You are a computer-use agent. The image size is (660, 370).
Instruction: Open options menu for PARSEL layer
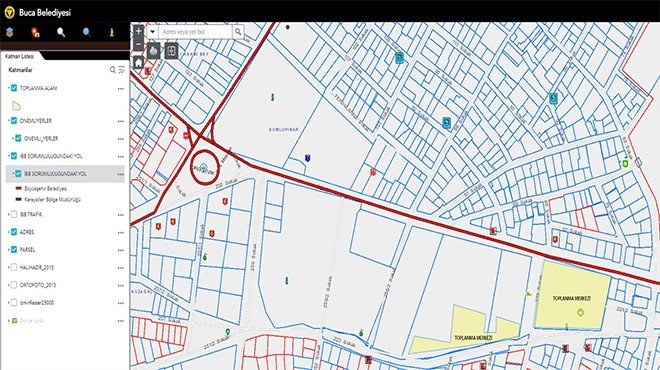(x=121, y=250)
